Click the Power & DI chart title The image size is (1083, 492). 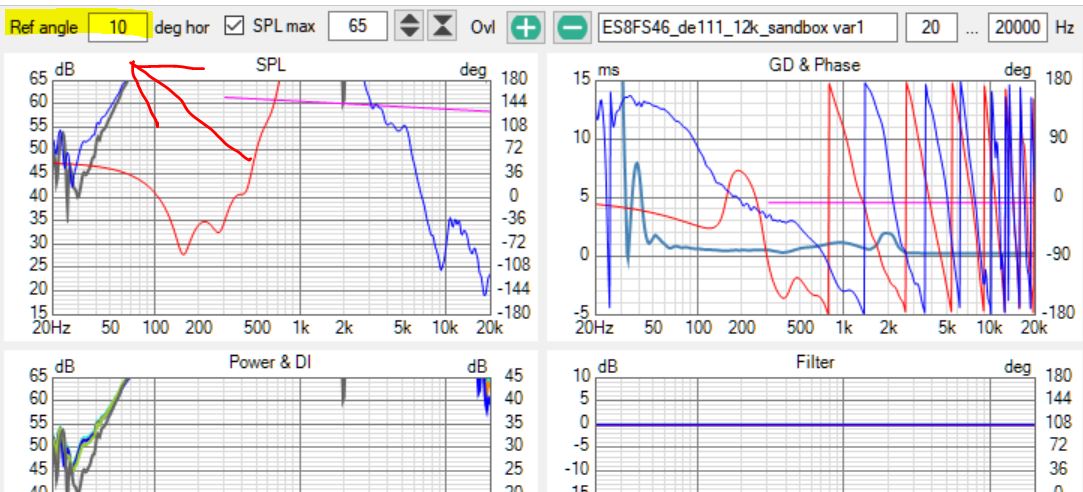[270, 361]
